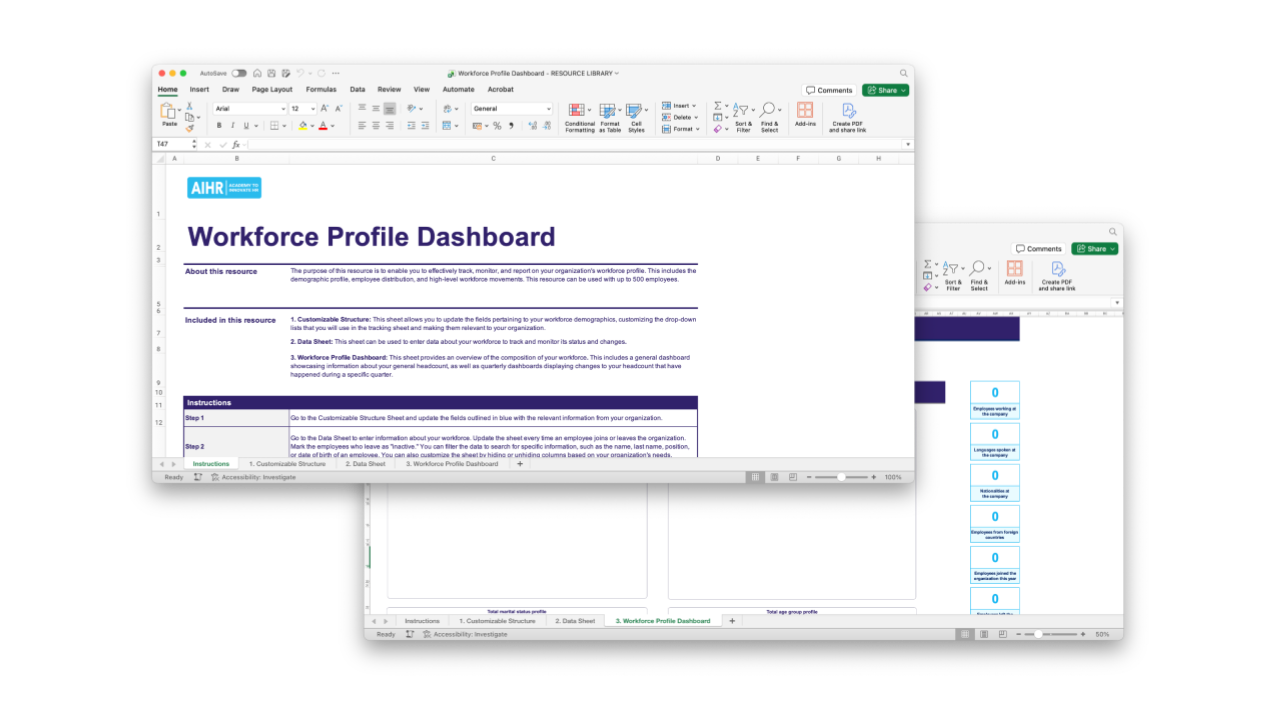The image size is (1280, 720).
Task: Toggle the AutoSave switch
Action: (239, 73)
